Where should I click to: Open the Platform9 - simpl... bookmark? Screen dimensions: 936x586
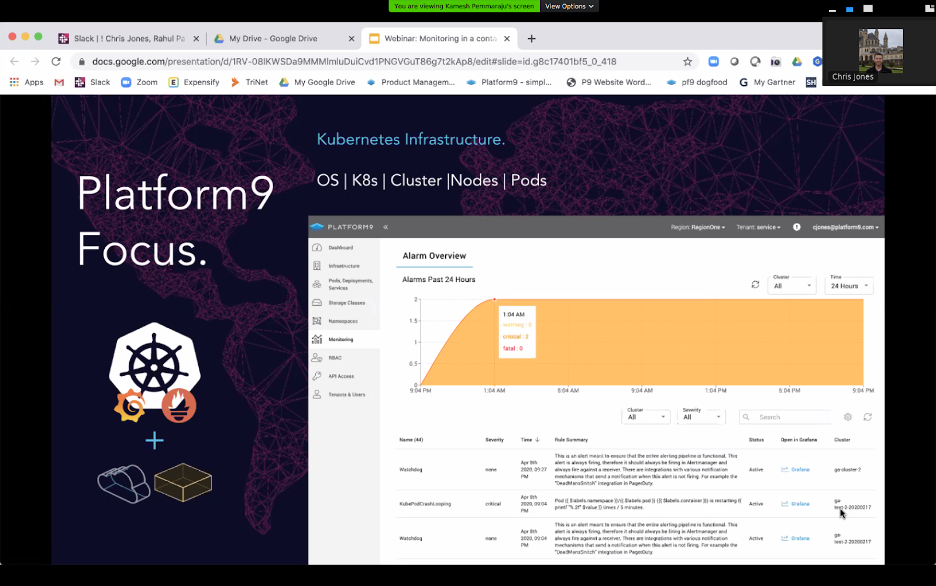click(x=509, y=82)
